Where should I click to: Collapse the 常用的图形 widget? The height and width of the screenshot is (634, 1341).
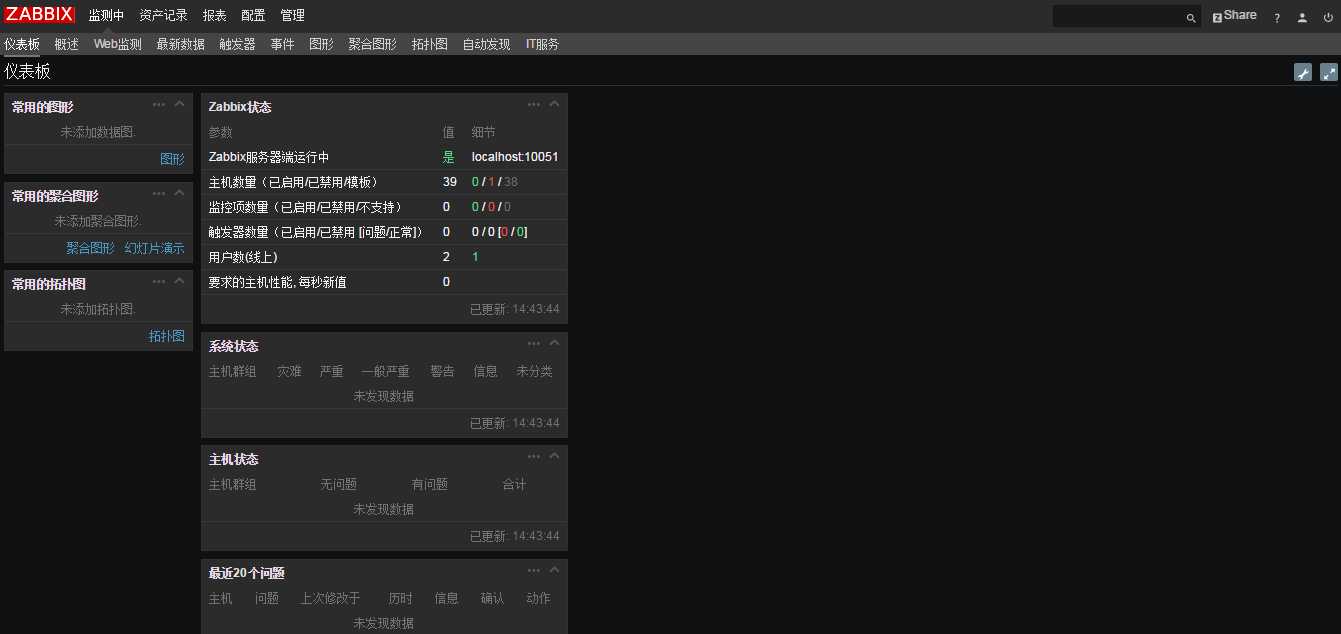[180, 104]
